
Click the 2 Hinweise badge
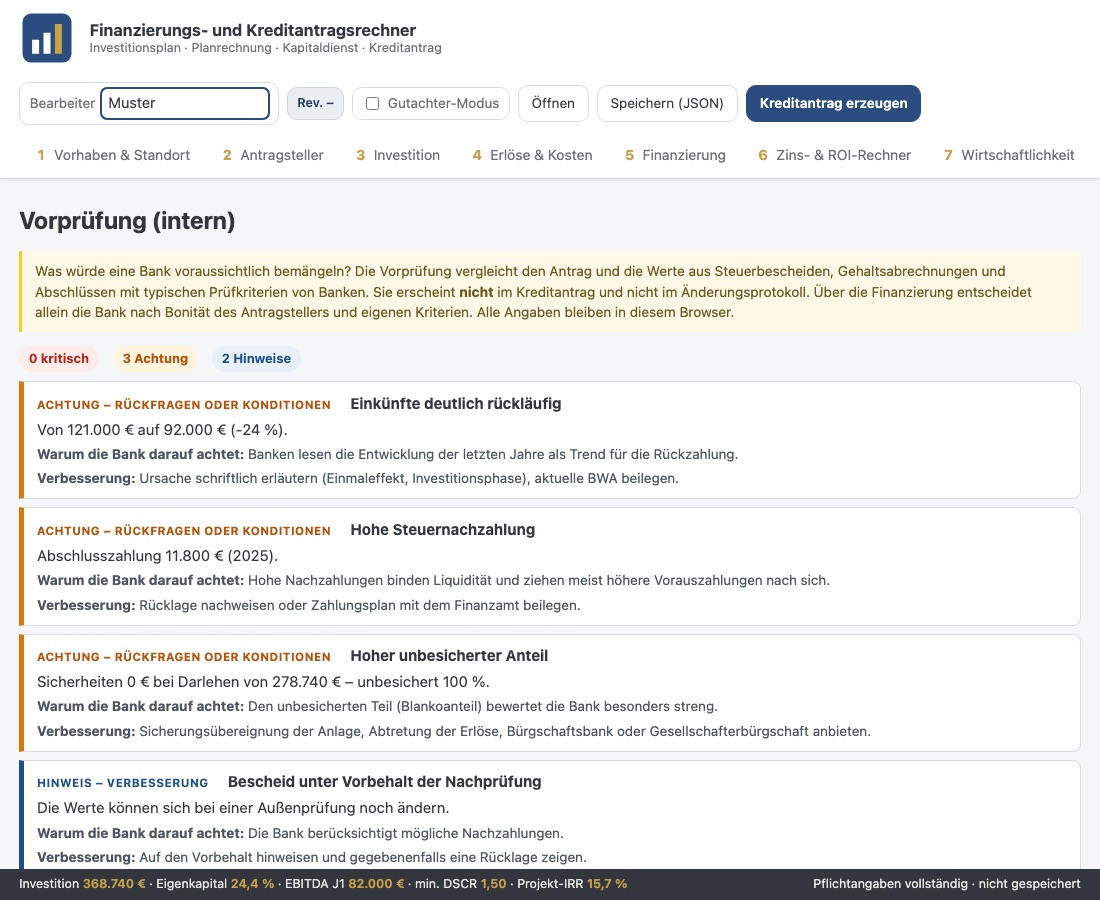(256, 358)
